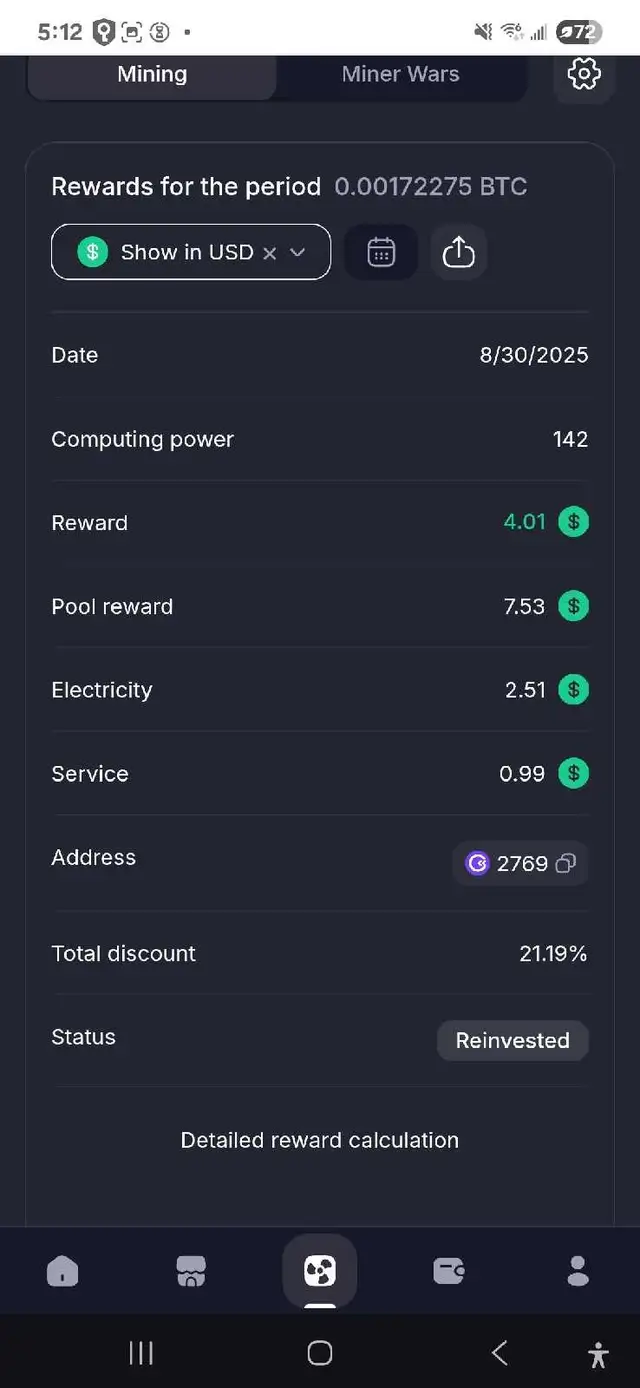The height and width of the screenshot is (1388, 640).
Task: Open the Shop icon in bottom navigation
Action: tap(190, 1270)
